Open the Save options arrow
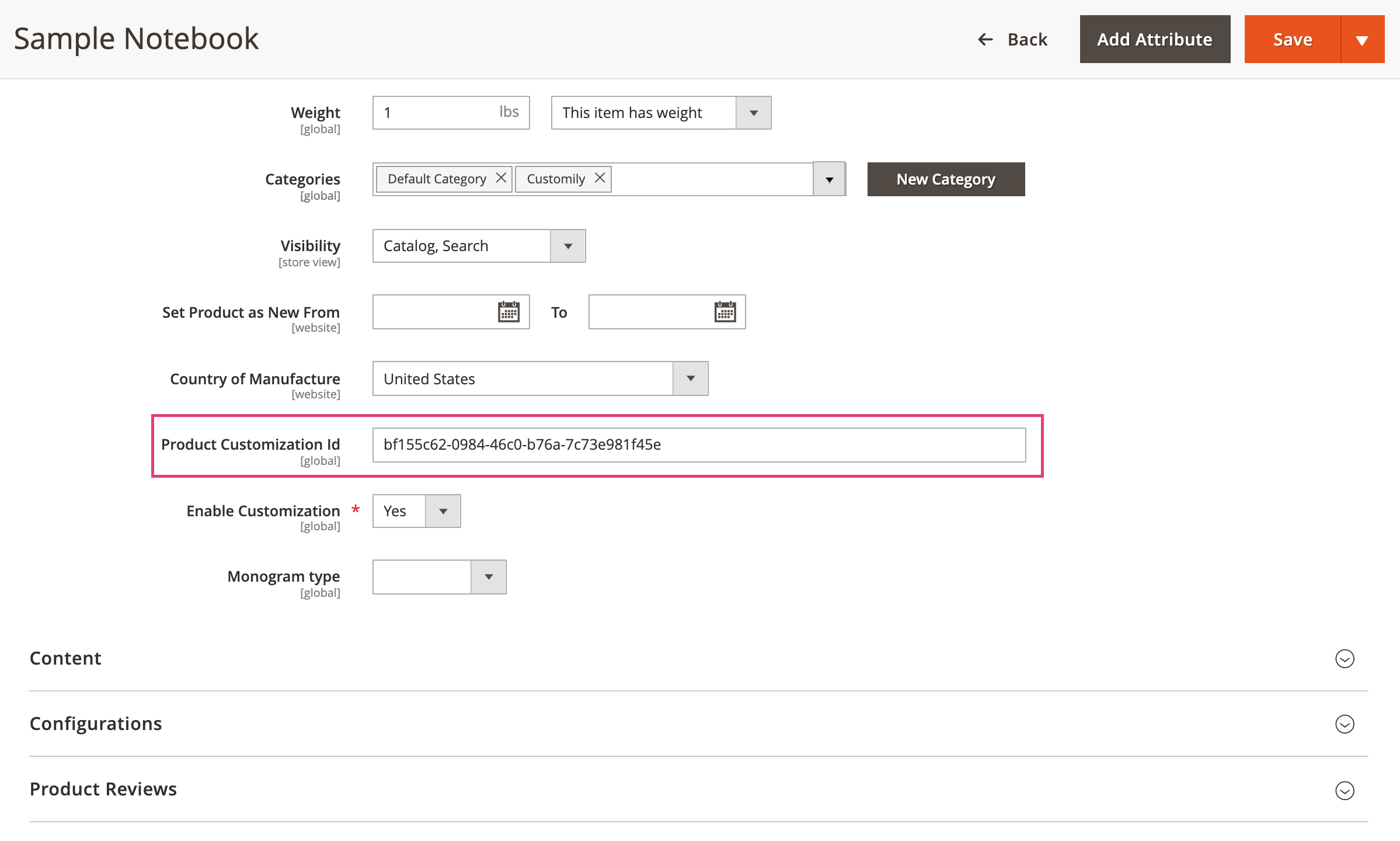Screen dimensions: 1400x841 pos(1362,39)
